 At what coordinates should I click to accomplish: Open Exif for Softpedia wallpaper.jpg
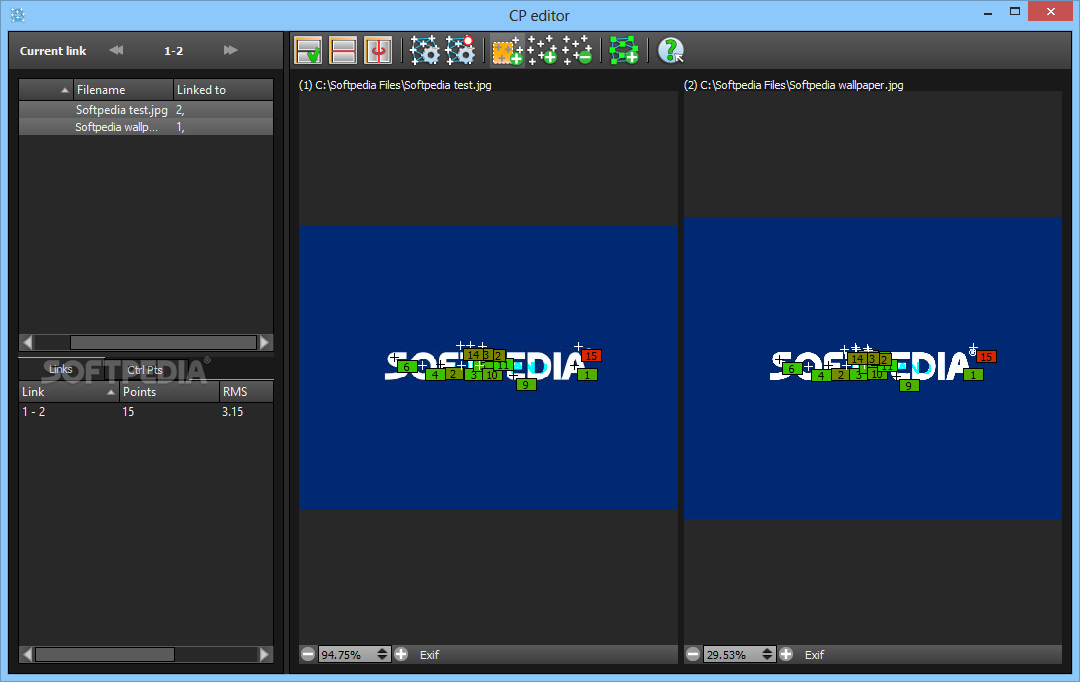click(x=814, y=654)
